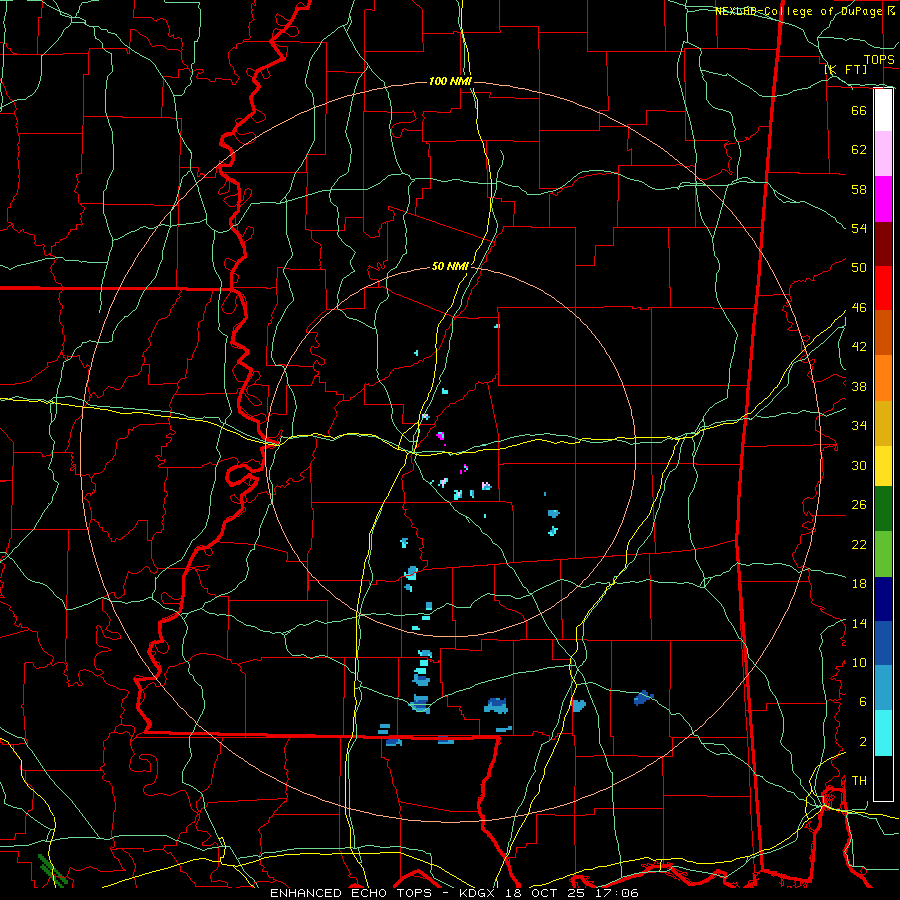This screenshot has height=900, width=900.
Task: Choose the gold 34 kft legend swatch
Action: [883, 423]
